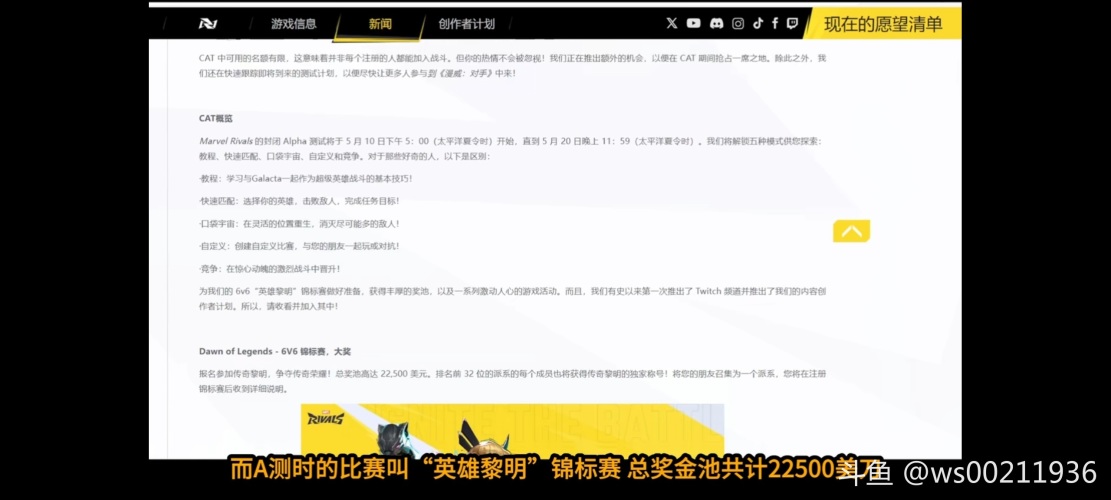Screen dimensions: 1111x500
Task: Click the yellow back-to-top arrow button
Action: (852, 231)
